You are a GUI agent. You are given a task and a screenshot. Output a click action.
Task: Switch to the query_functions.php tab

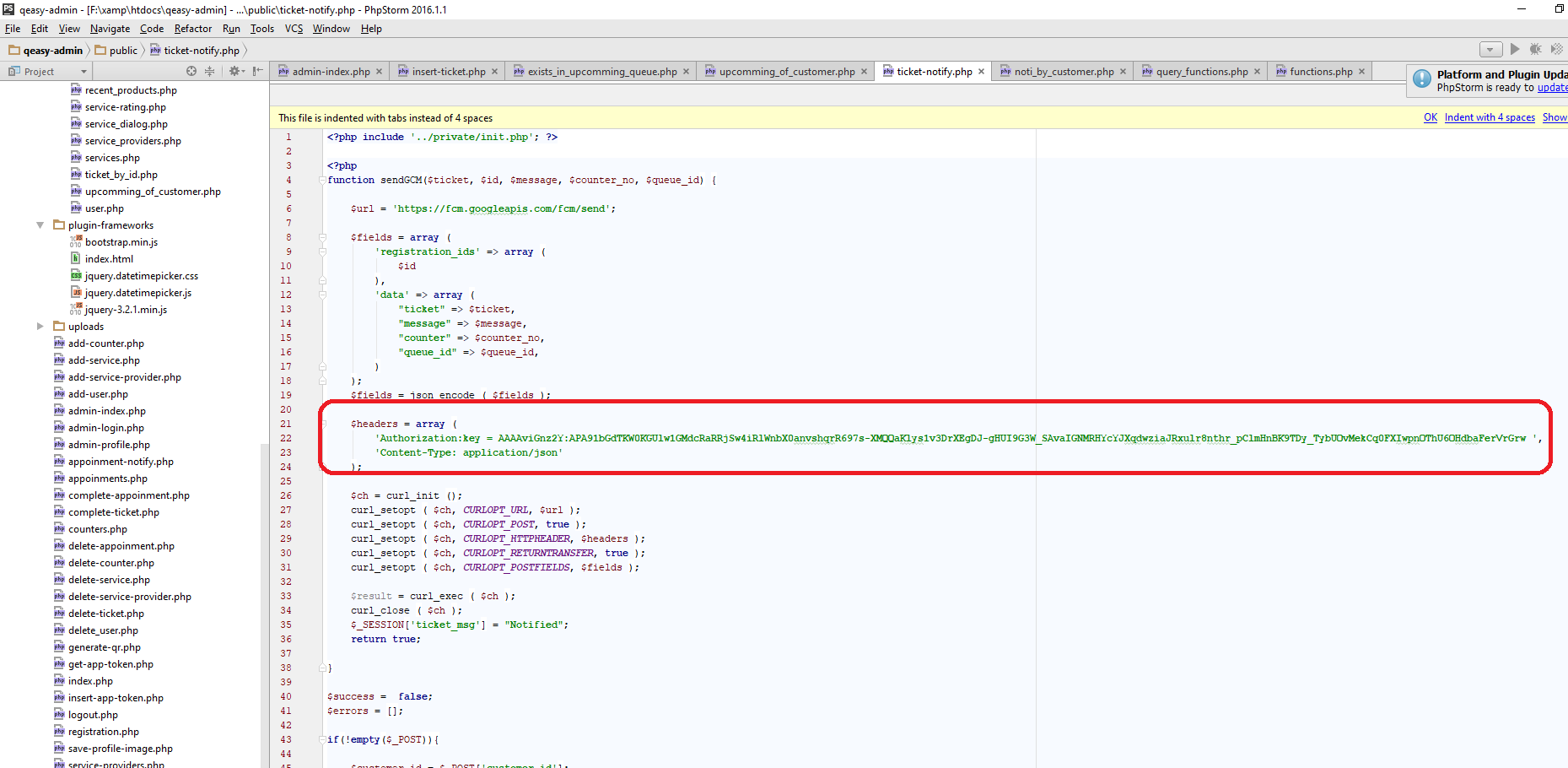click(x=1201, y=72)
